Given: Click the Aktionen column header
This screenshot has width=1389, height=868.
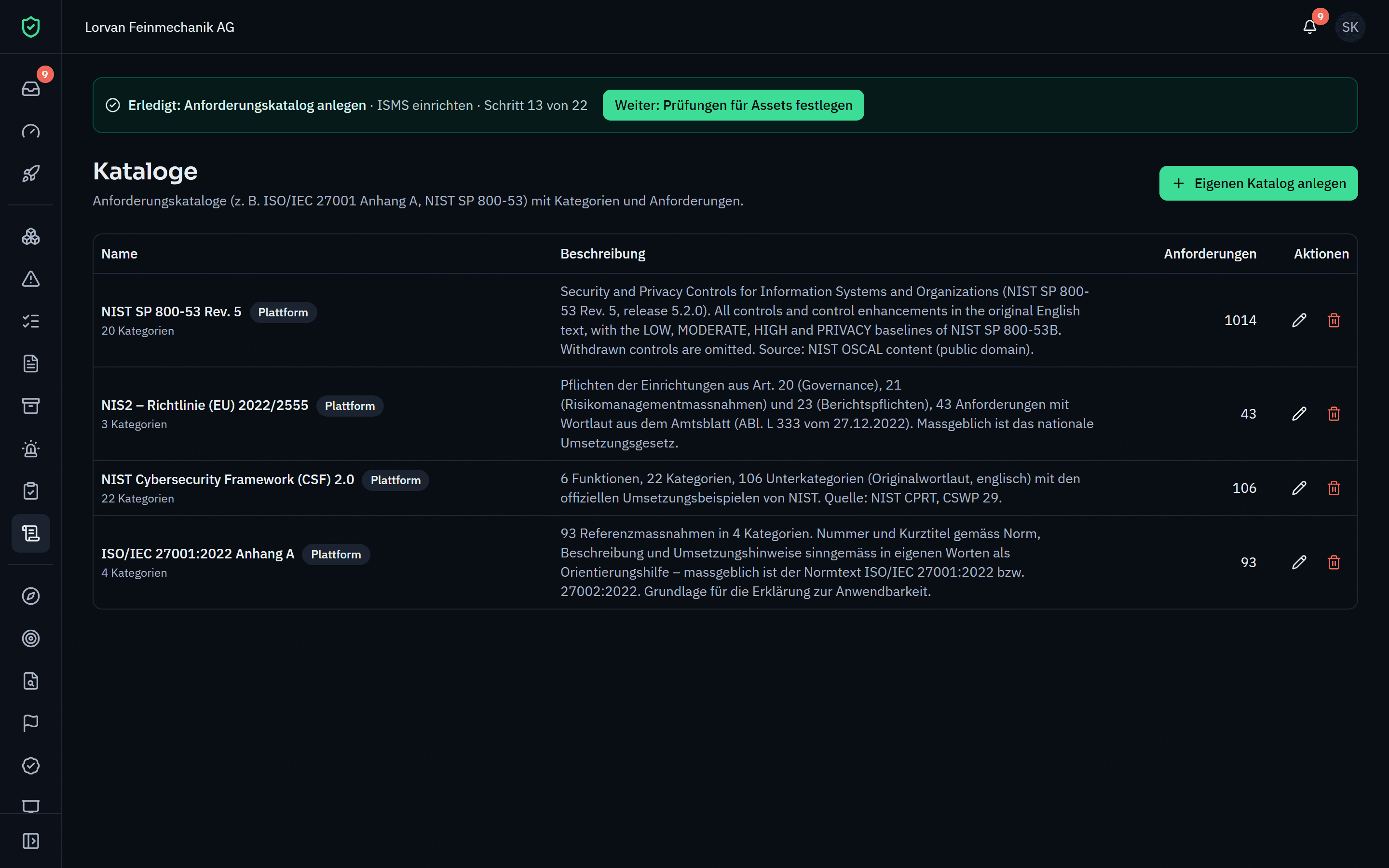Looking at the screenshot, I should point(1321,254).
